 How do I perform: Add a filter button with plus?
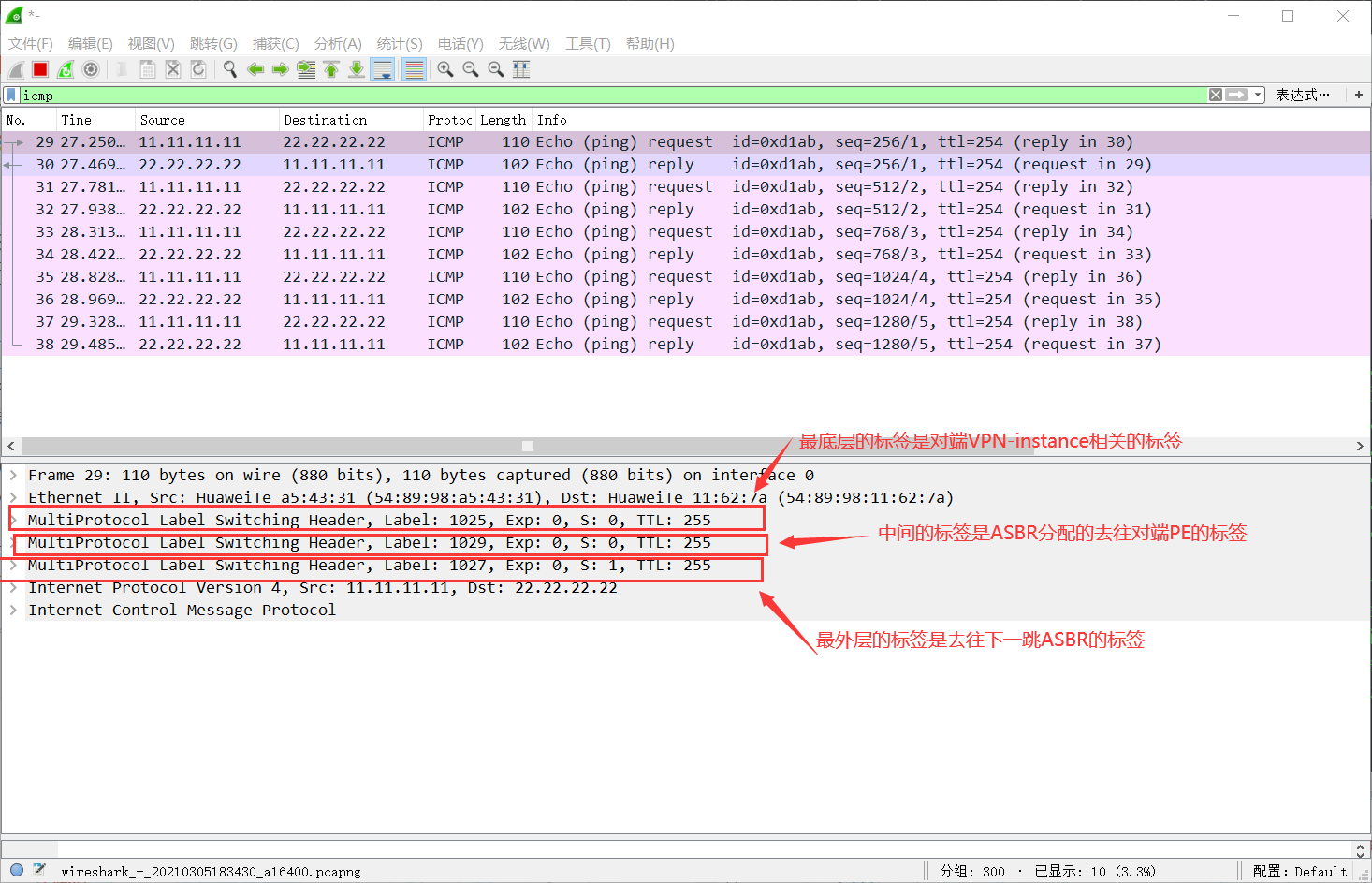1359,95
